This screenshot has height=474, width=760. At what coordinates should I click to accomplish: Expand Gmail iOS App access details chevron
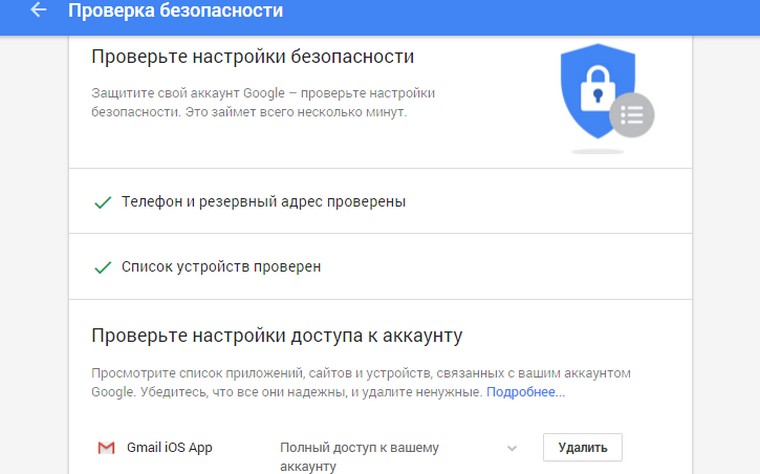512,448
